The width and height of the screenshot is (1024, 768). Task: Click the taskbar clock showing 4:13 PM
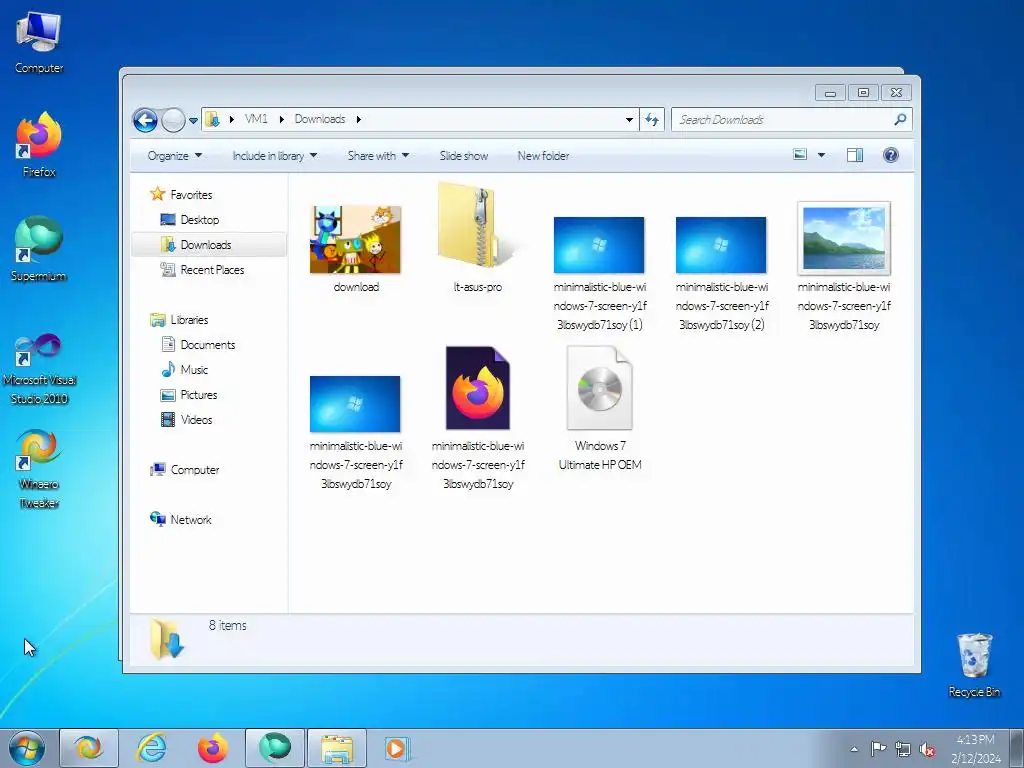[x=976, y=748]
